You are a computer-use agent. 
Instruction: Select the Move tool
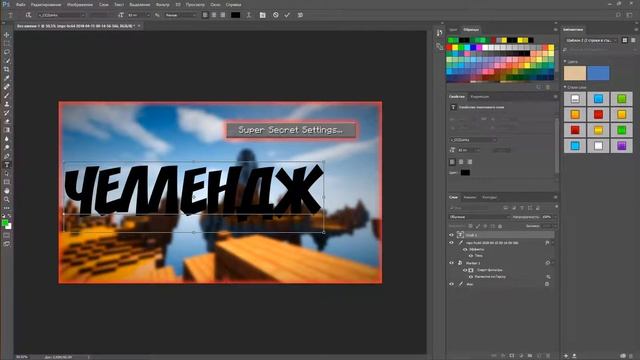[7, 35]
